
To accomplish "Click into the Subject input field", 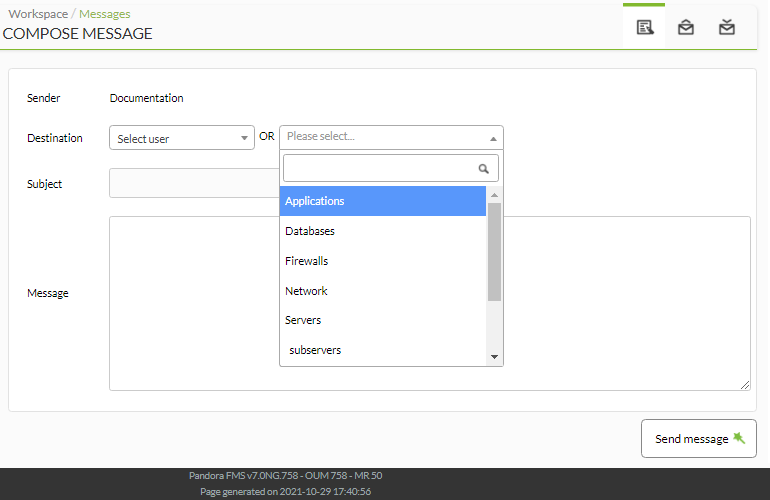I will click(194, 183).
